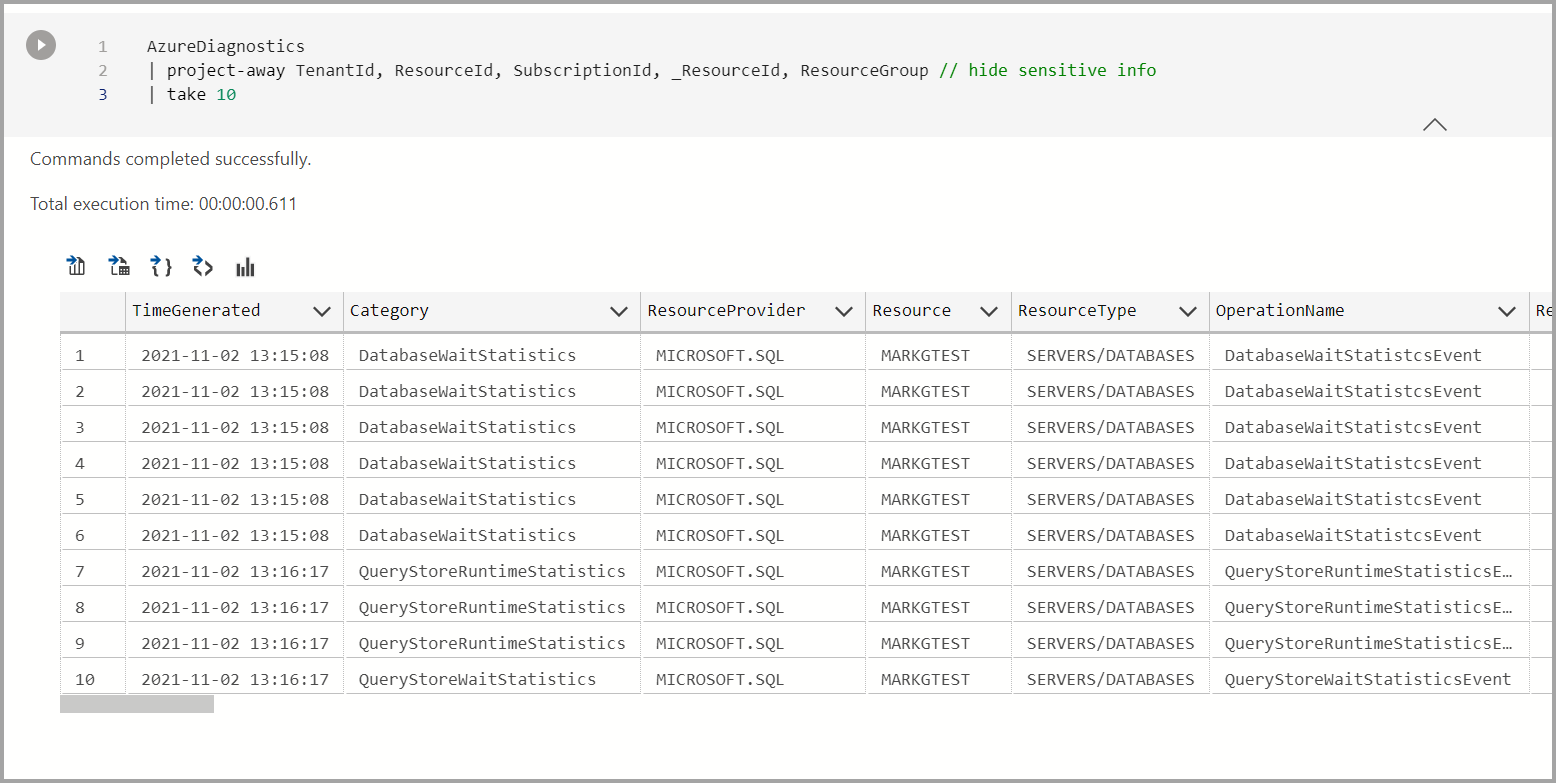This screenshot has width=1556, height=783.
Task: Select the save results as CSV icon
Action: click(118, 266)
